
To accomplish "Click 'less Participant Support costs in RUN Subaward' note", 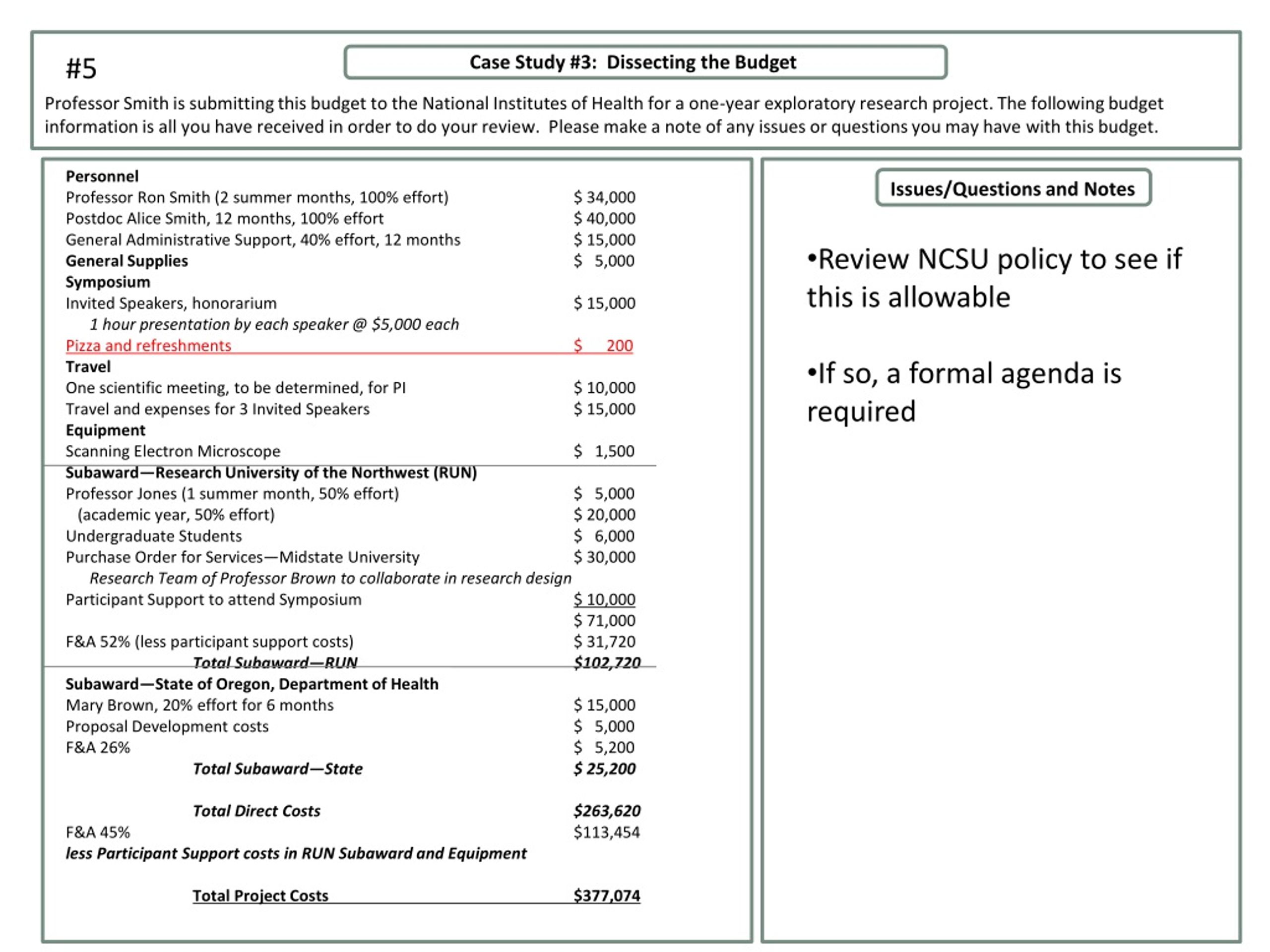I will 296,853.
